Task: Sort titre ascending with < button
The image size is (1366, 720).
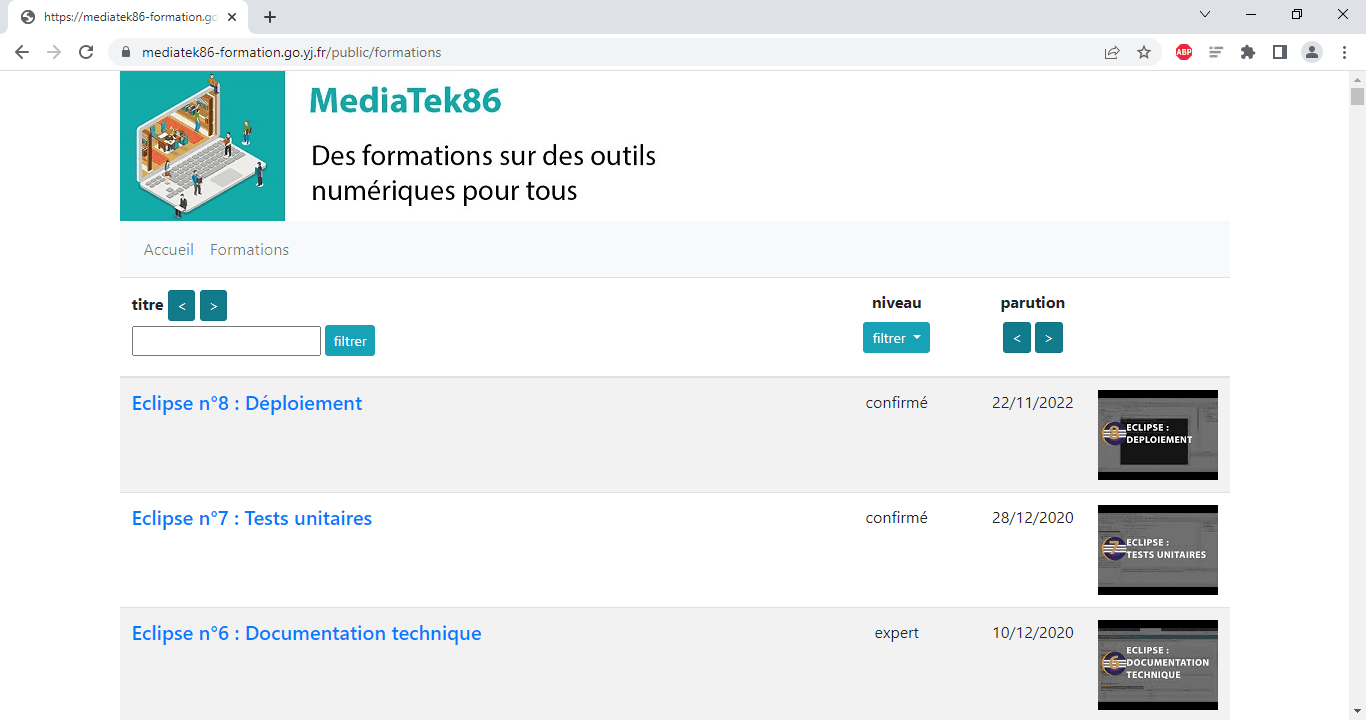Action: click(182, 306)
